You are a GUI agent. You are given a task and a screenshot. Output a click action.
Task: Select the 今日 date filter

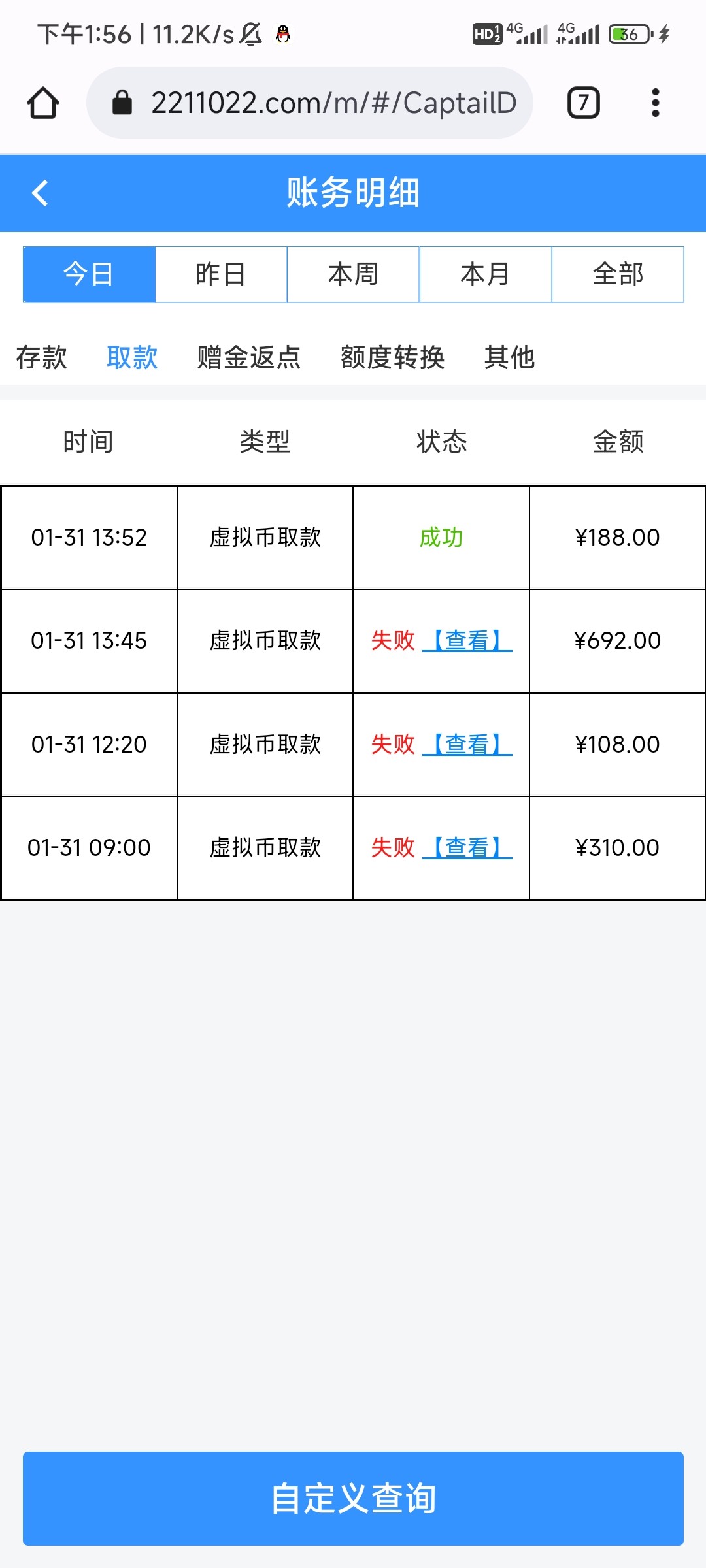point(89,274)
